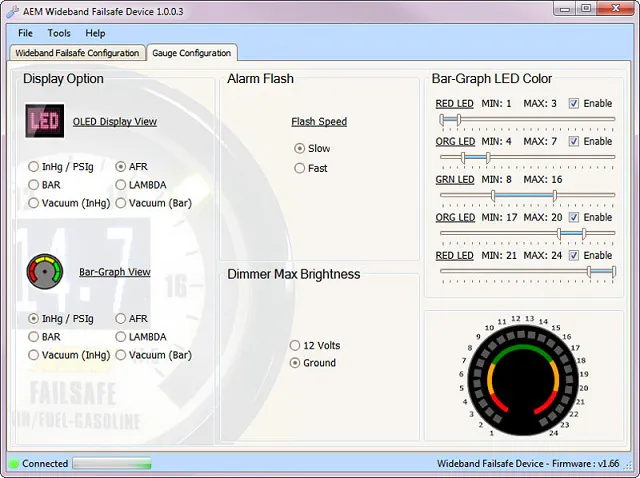
Task: Click the OLED Display View link
Action: tap(114, 122)
